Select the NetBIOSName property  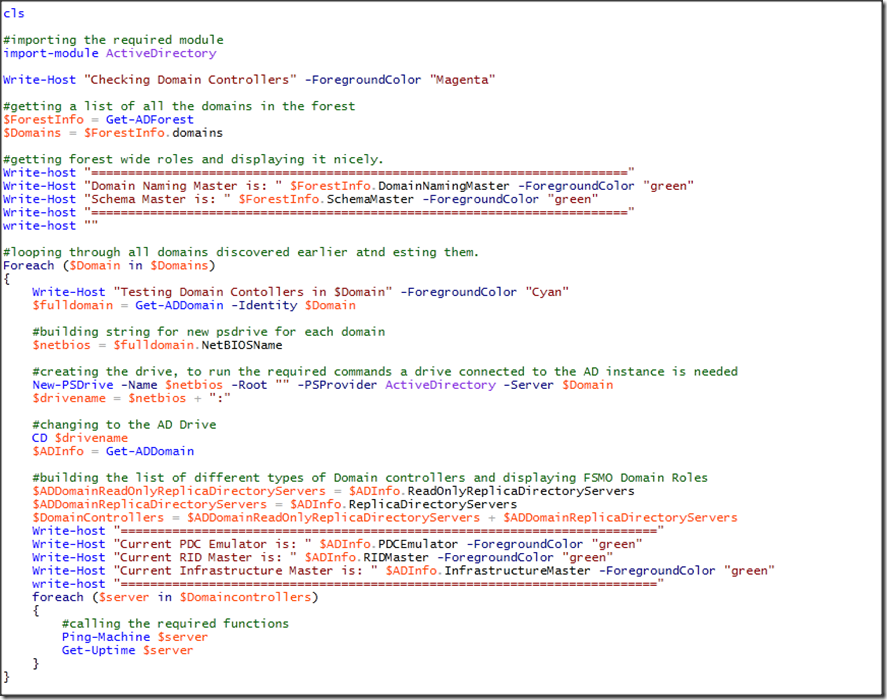pyautogui.click(x=241, y=345)
